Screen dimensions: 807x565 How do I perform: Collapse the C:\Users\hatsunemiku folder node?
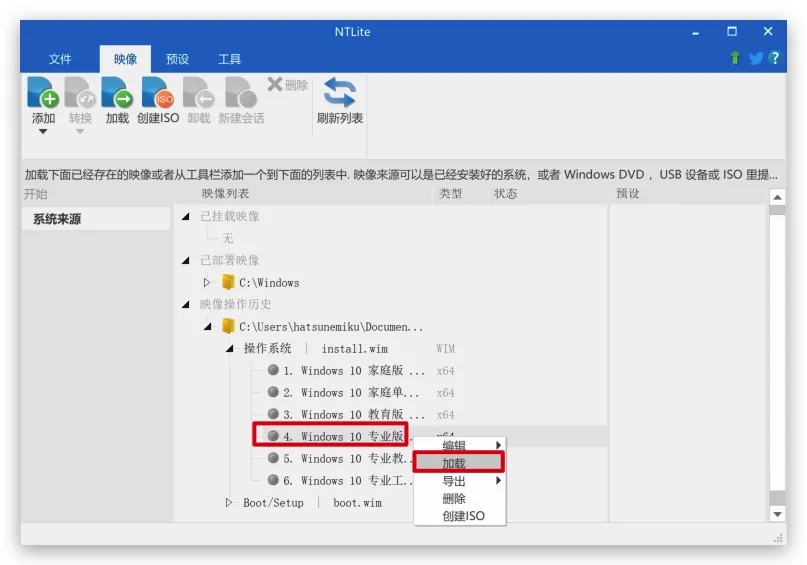pos(207,327)
